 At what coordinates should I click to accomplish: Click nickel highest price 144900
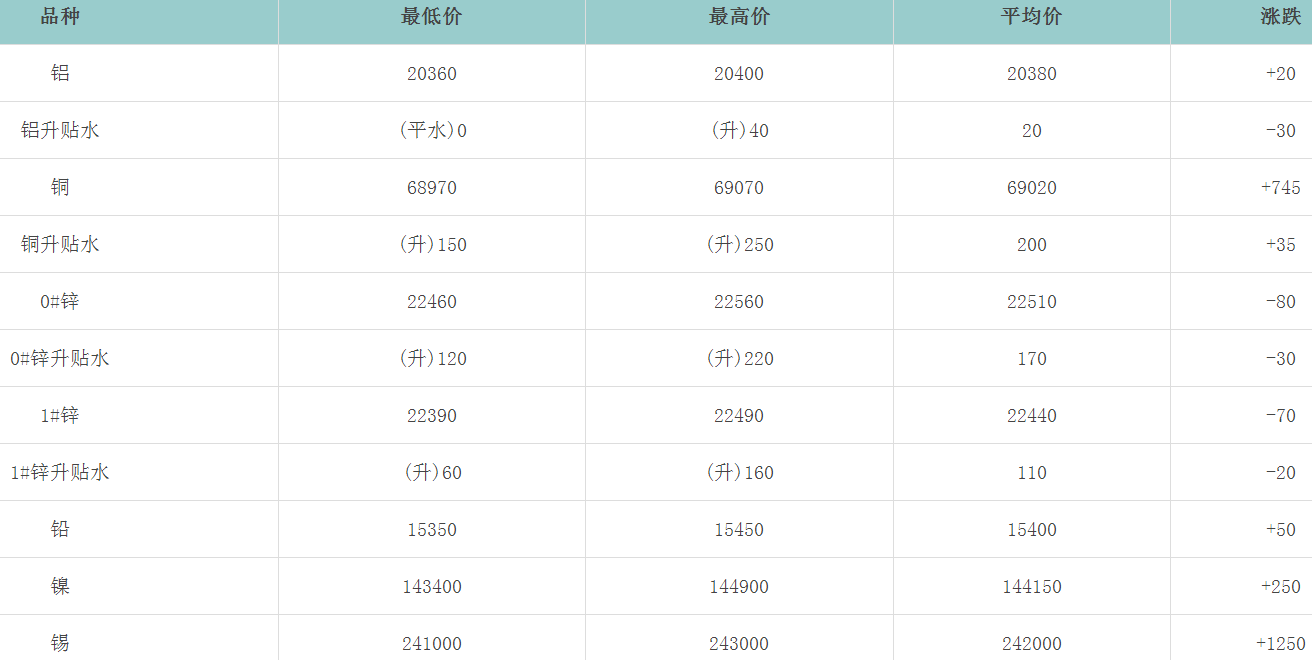pos(739,587)
